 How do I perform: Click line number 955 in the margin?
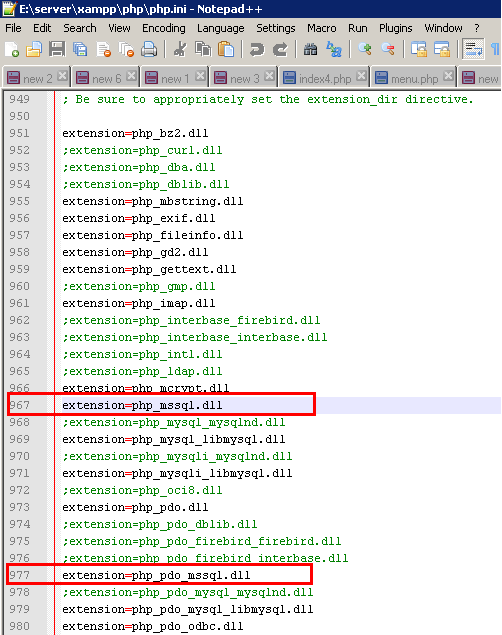[x=19, y=201]
